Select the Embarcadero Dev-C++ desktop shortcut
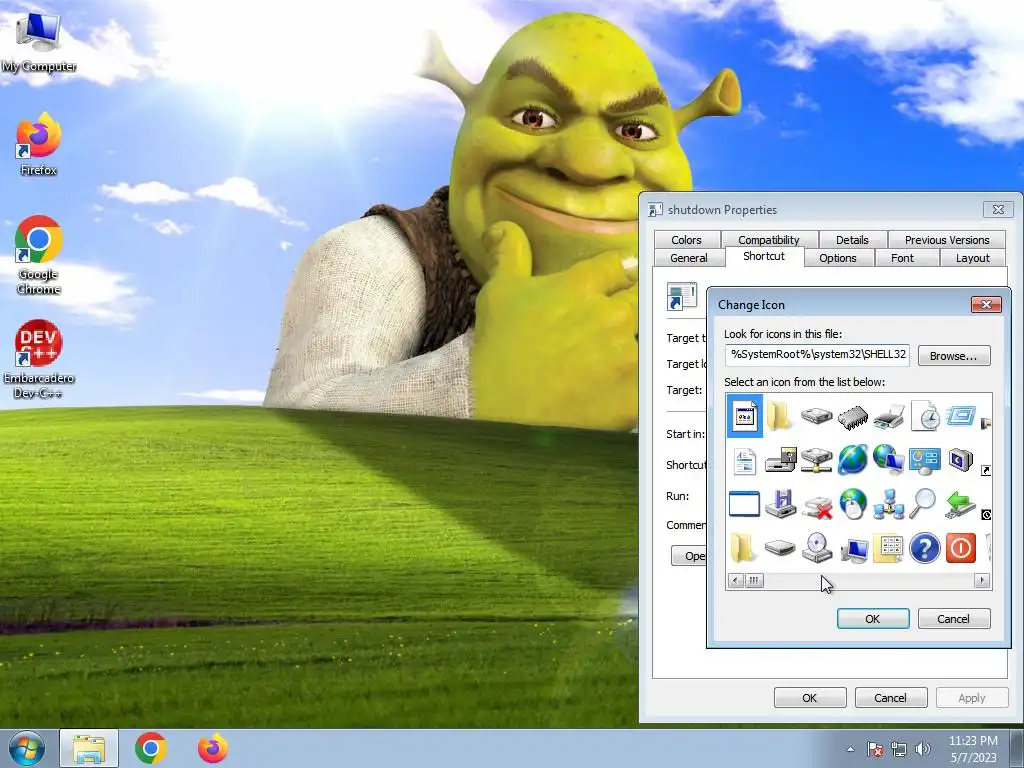 tap(39, 360)
